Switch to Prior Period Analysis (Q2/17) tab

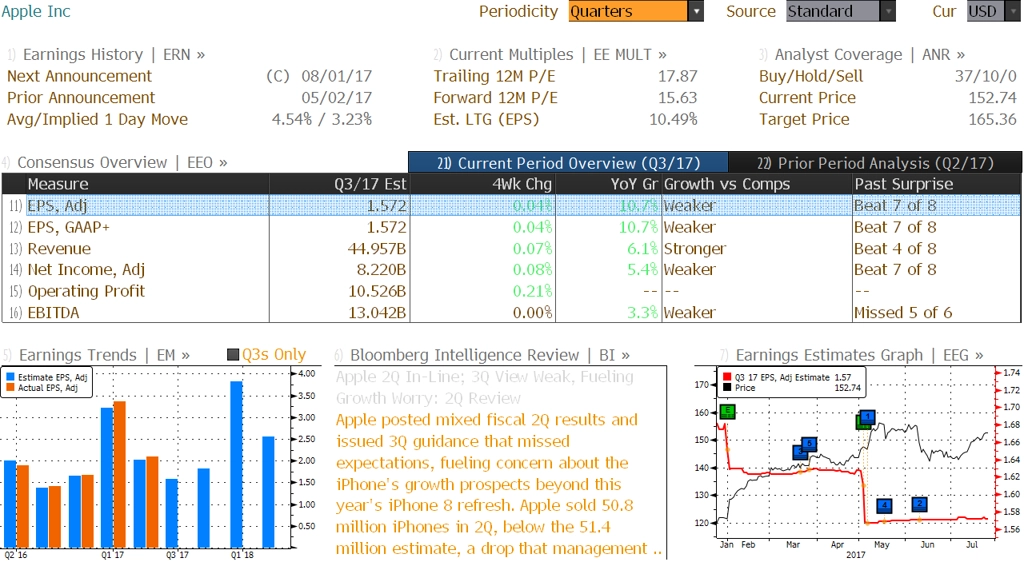click(x=875, y=163)
